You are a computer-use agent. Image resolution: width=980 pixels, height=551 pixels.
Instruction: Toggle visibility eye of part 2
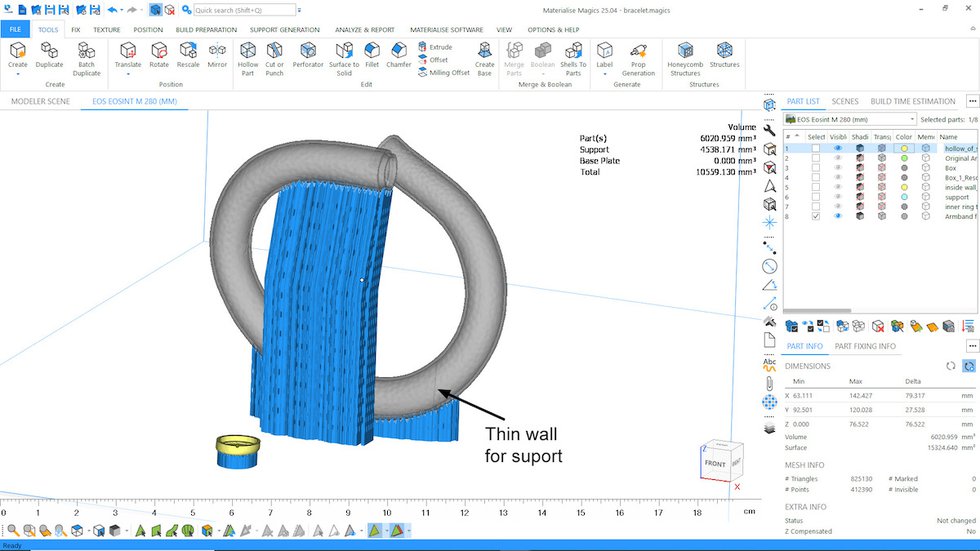coord(838,158)
